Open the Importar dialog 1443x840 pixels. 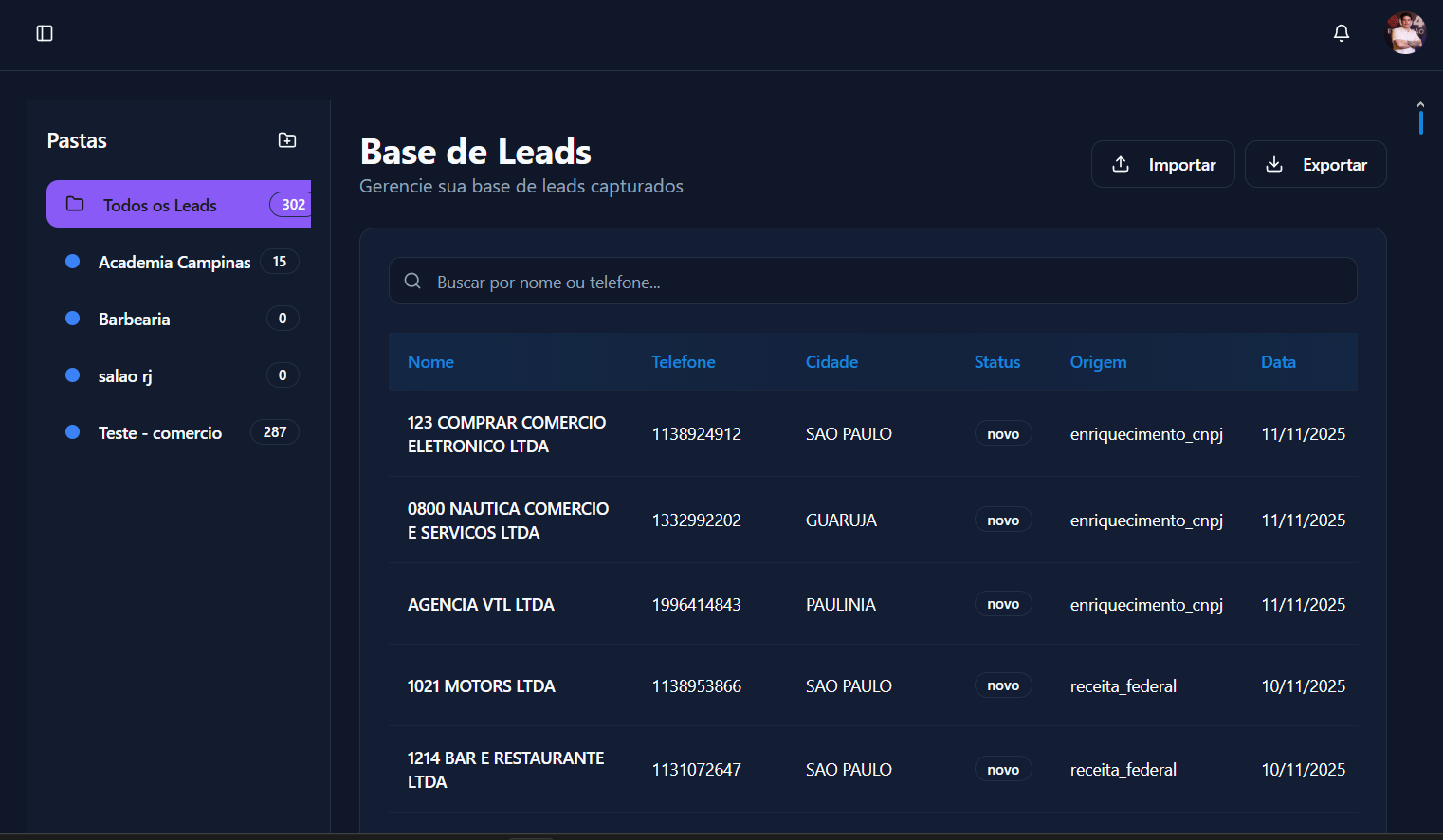point(1163,164)
